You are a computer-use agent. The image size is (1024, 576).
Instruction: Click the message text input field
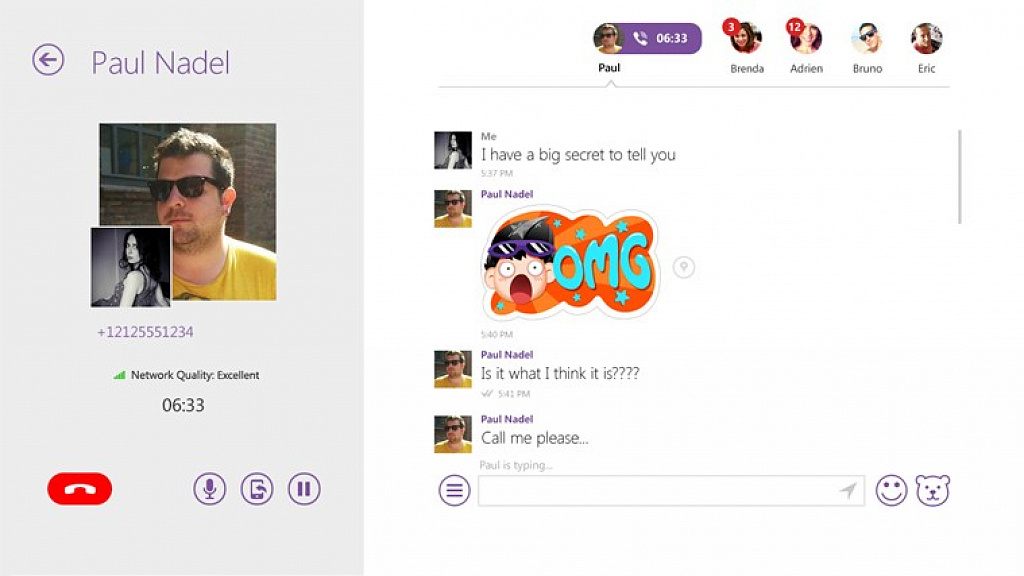pos(671,490)
